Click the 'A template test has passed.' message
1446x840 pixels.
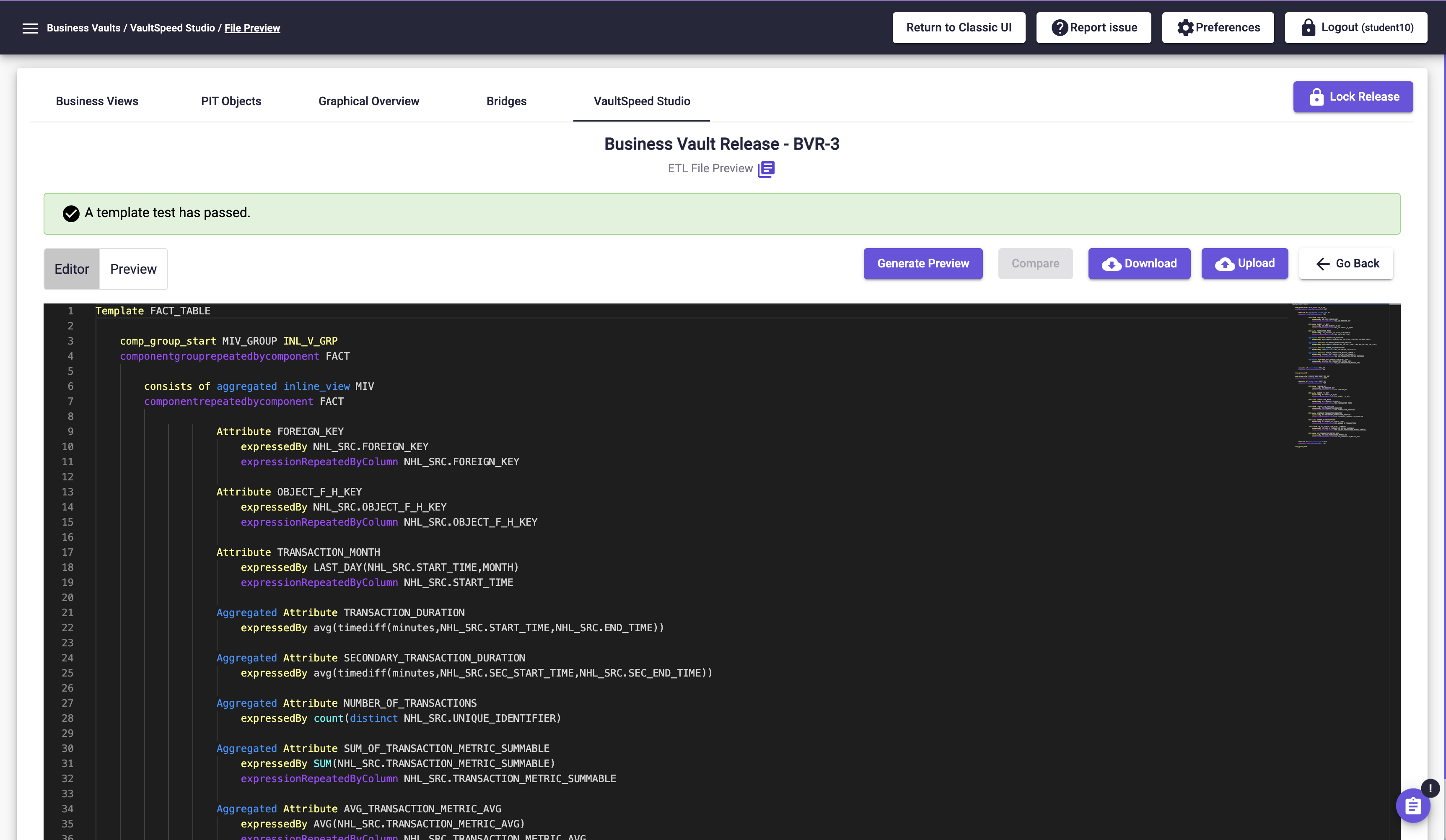(168, 213)
